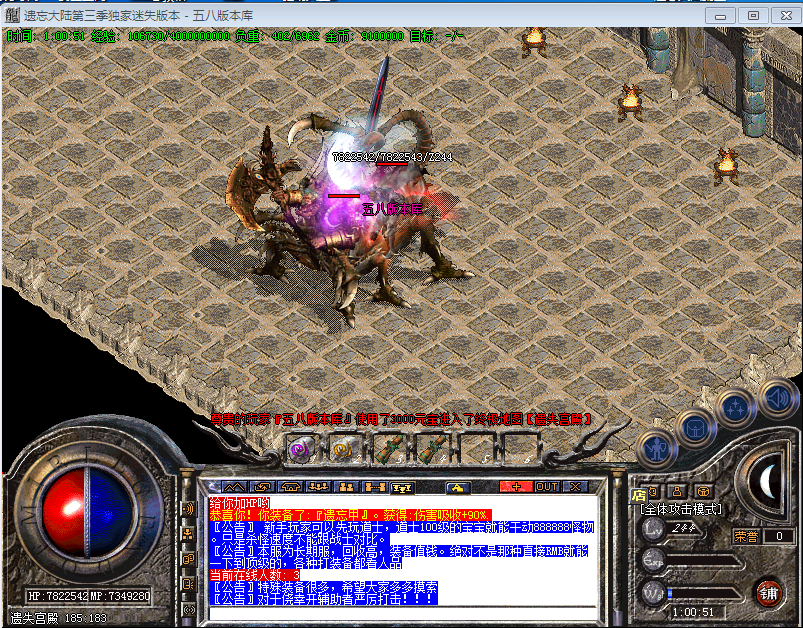
Task: Click the game clock 1:00:51 in bottom-right panel
Action: coord(693,612)
